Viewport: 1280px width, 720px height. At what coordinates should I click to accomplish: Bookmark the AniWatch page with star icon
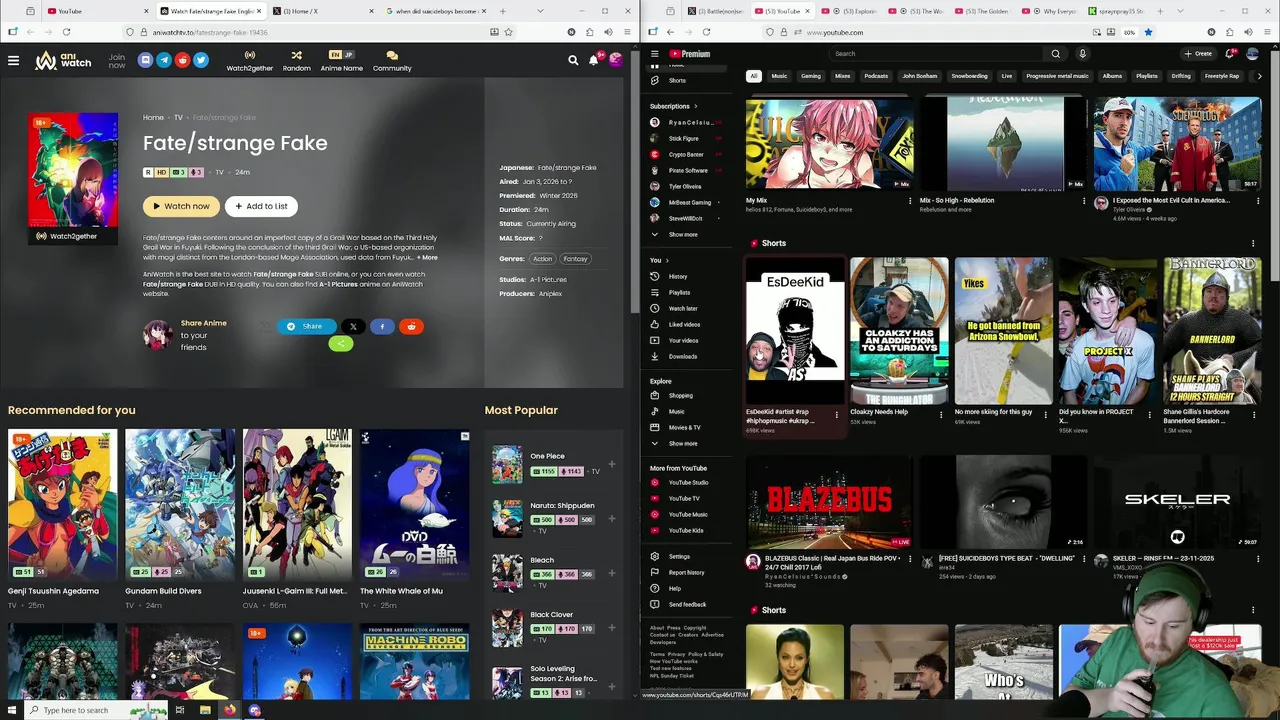[509, 32]
